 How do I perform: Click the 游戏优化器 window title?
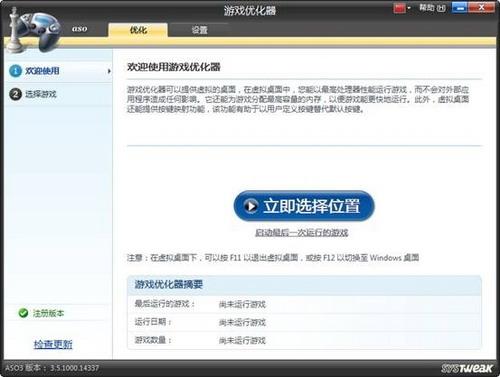coord(250,11)
